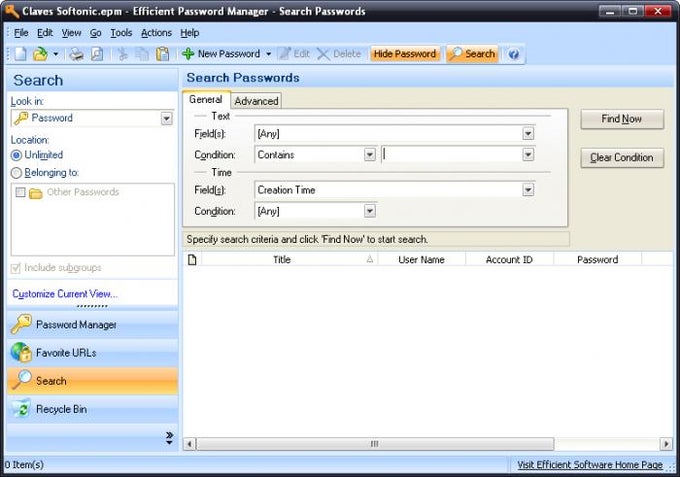Click the document icon column header

click(192, 260)
